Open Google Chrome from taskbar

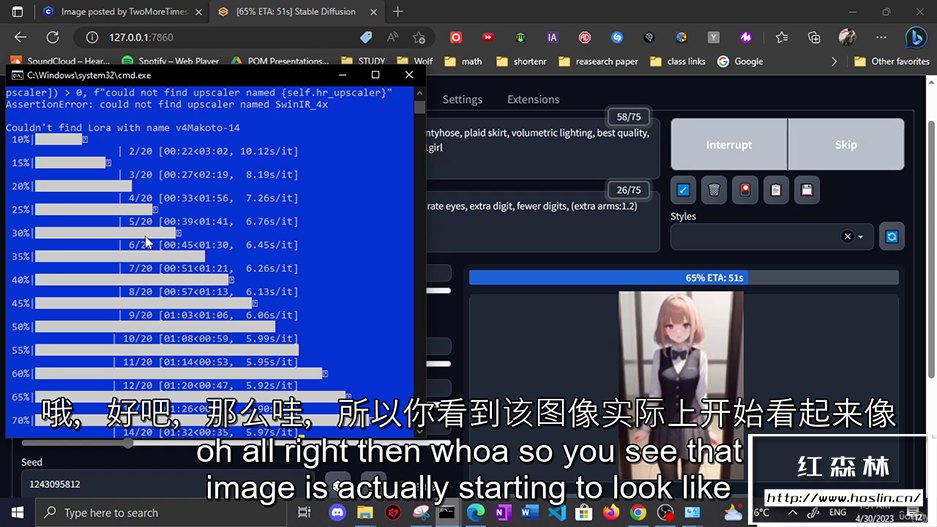(638, 513)
